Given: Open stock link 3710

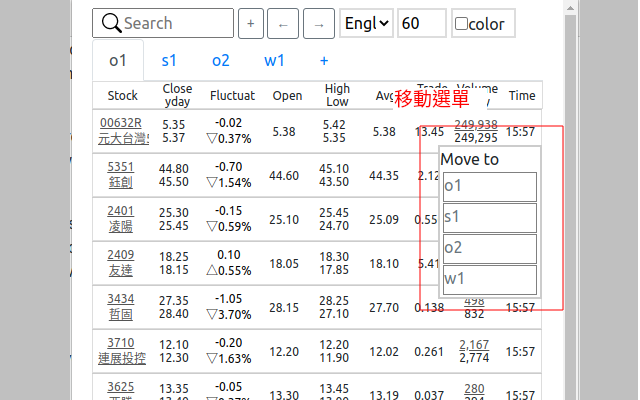Looking at the screenshot, I should (x=121, y=343).
